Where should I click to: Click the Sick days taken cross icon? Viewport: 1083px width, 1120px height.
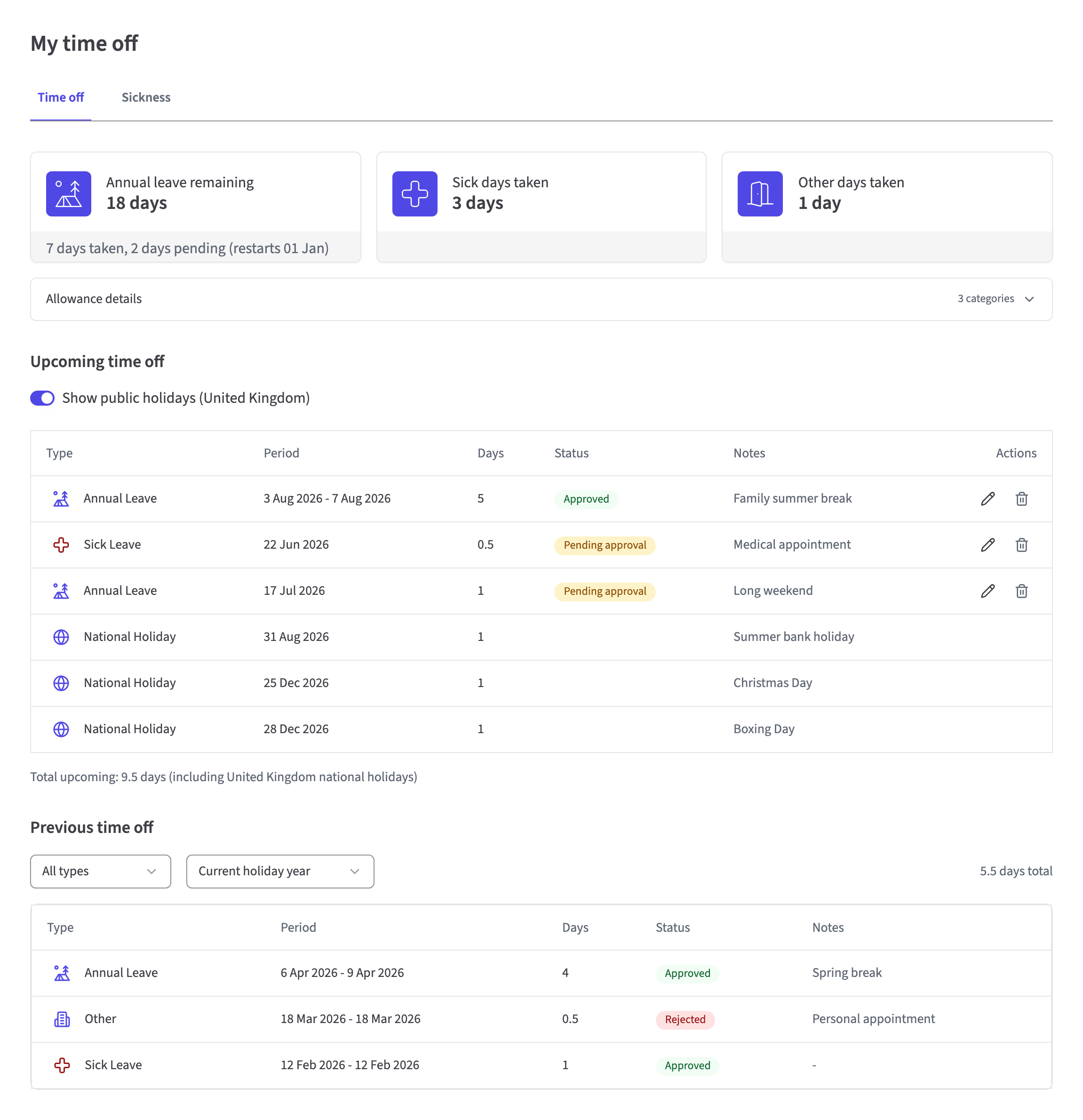click(x=414, y=194)
